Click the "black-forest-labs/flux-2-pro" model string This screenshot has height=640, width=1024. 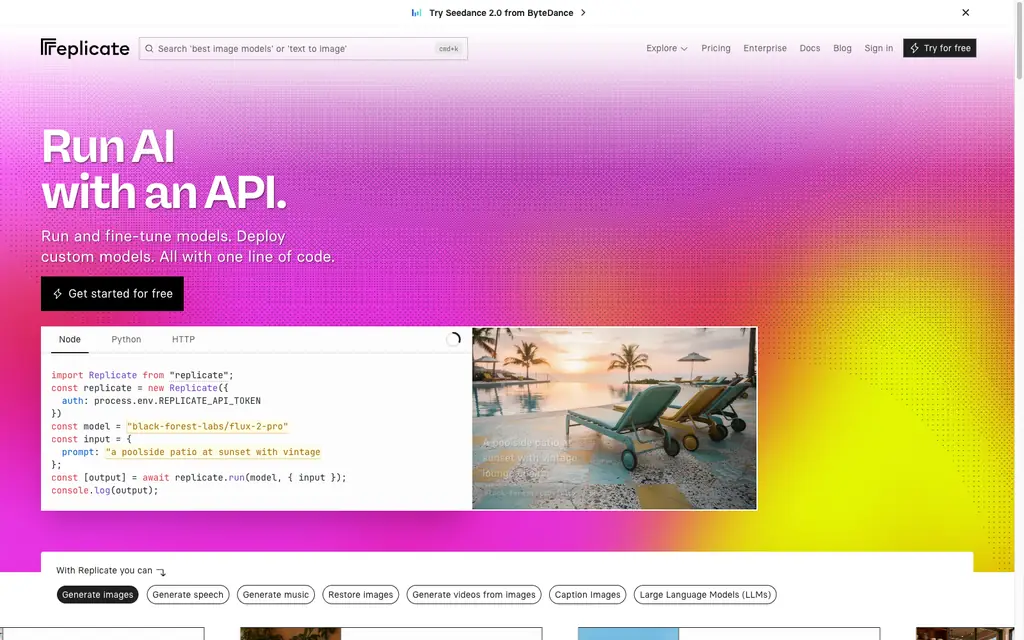(x=207, y=426)
